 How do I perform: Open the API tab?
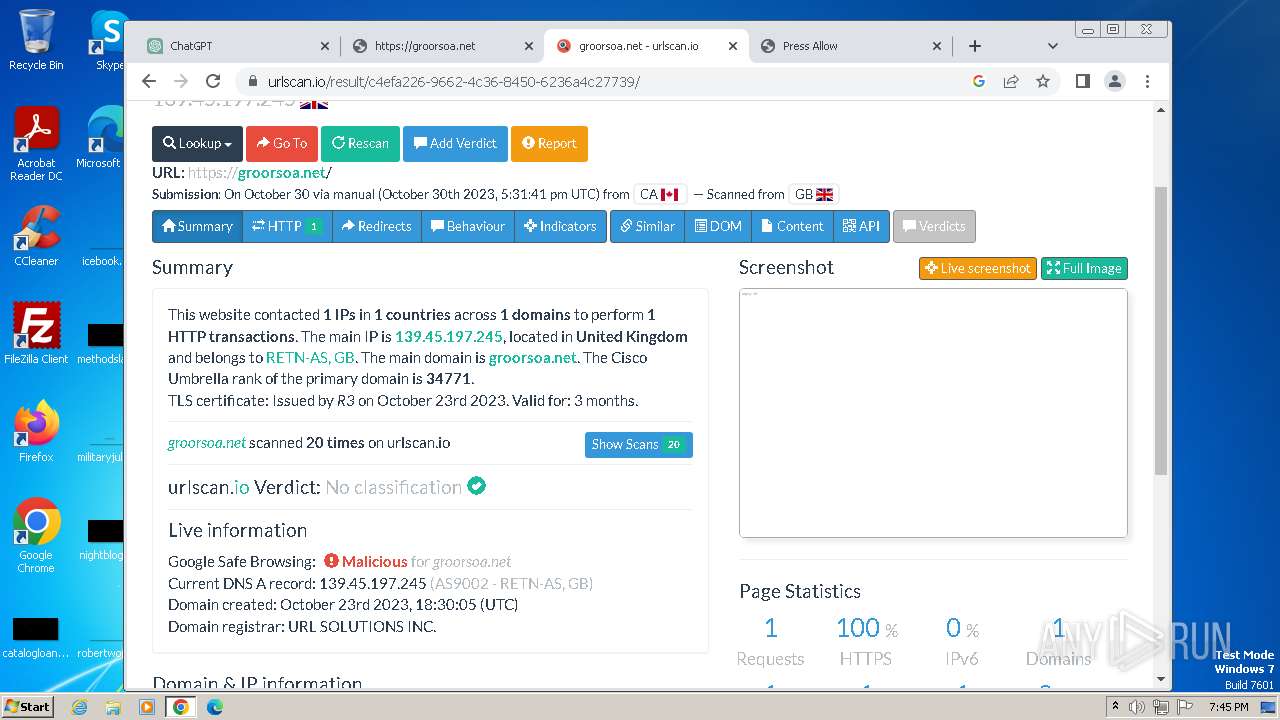(861, 226)
